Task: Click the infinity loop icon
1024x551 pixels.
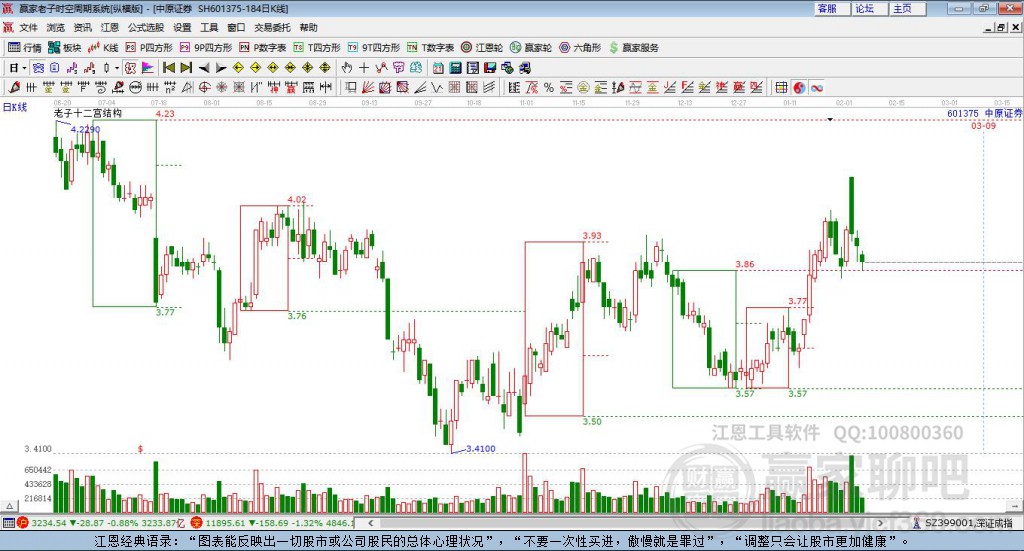Action: [x=817, y=87]
